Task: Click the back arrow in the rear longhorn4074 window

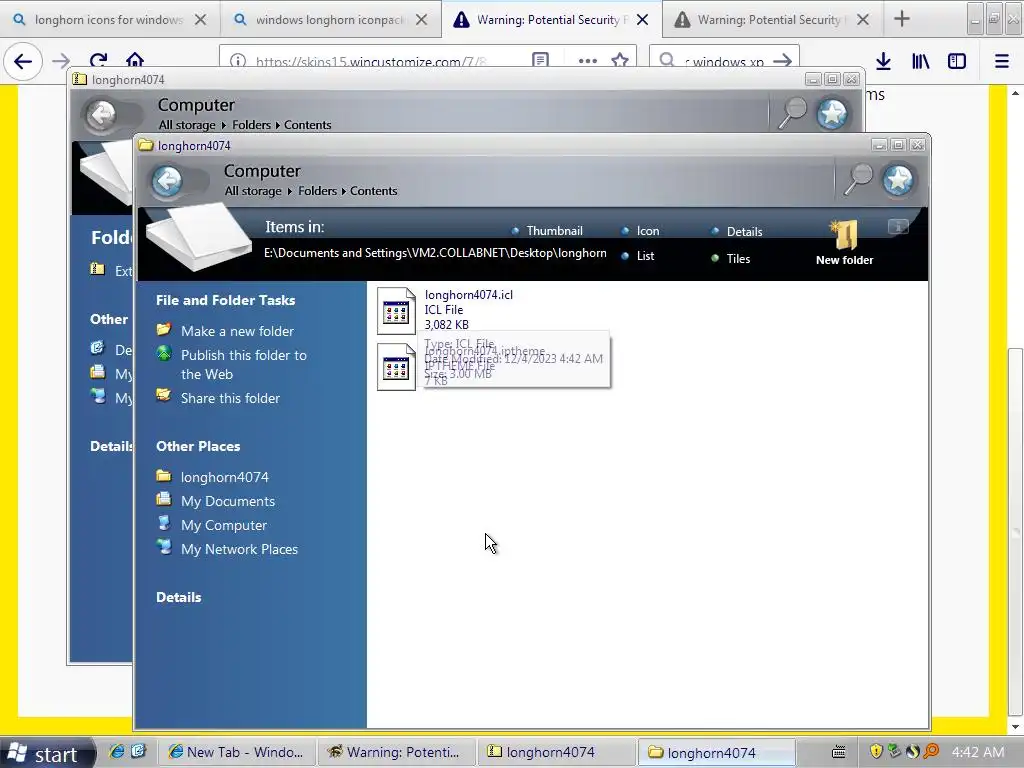Action: click(101, 115)
